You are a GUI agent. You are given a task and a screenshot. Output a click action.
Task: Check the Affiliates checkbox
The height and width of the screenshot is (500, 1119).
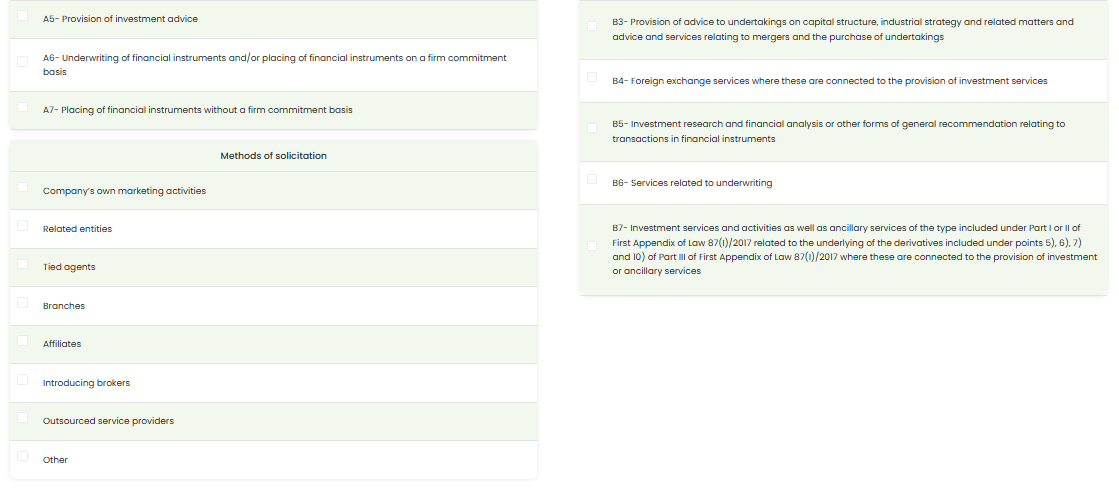23,340
